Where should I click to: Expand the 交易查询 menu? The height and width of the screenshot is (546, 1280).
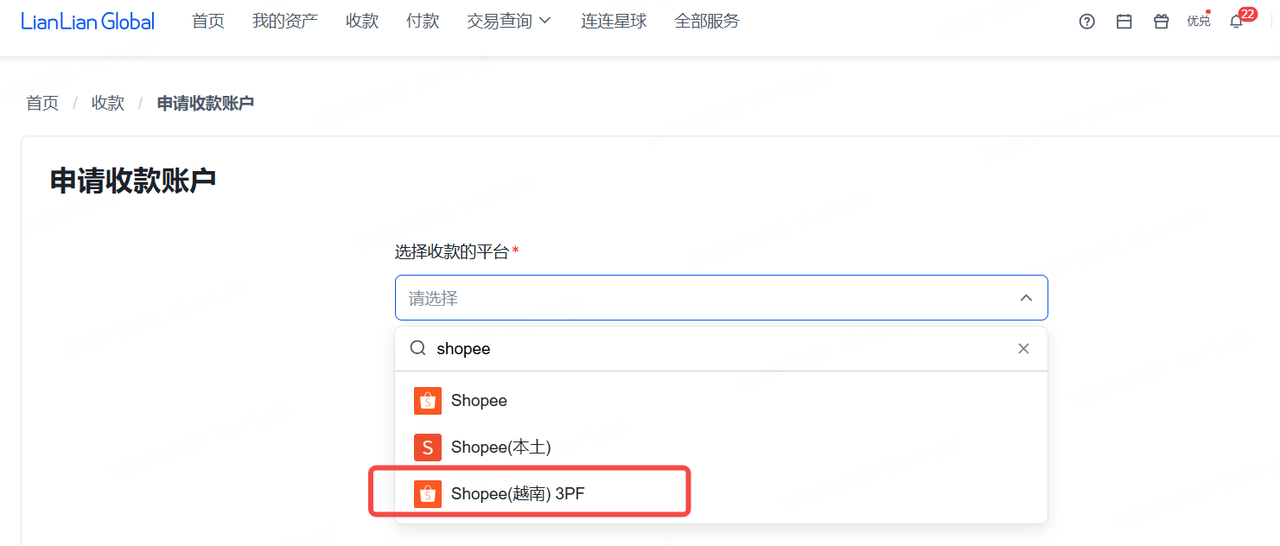point(508,21)
